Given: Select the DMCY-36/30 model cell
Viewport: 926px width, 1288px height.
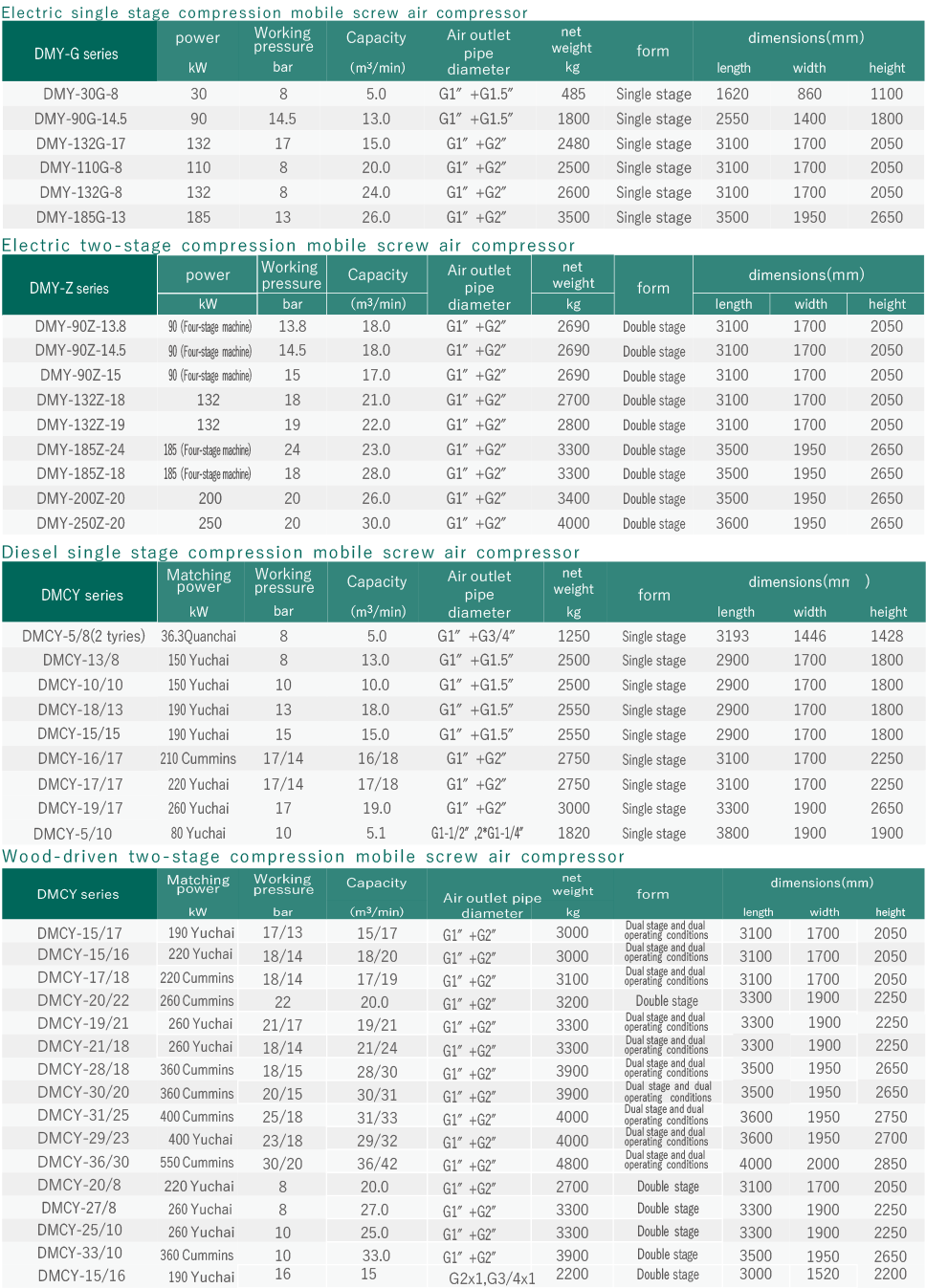Looking at the screenshot, I should tap(83, 1162).
